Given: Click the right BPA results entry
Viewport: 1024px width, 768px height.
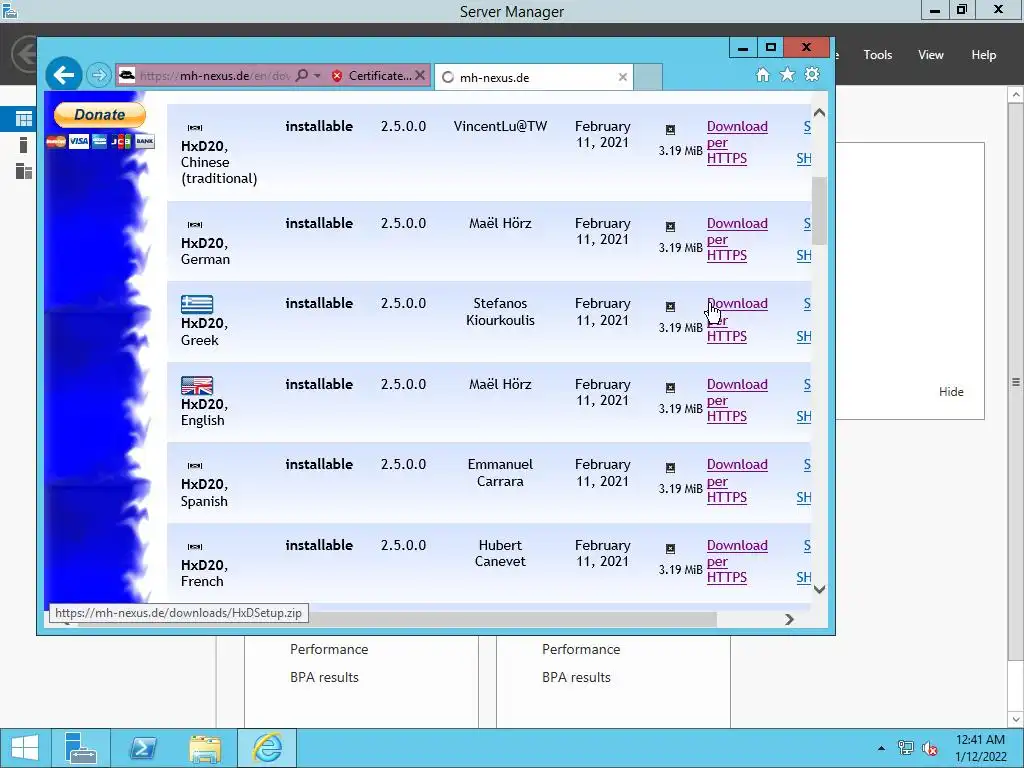Looking at the screenshot, I should click(576, 677).
